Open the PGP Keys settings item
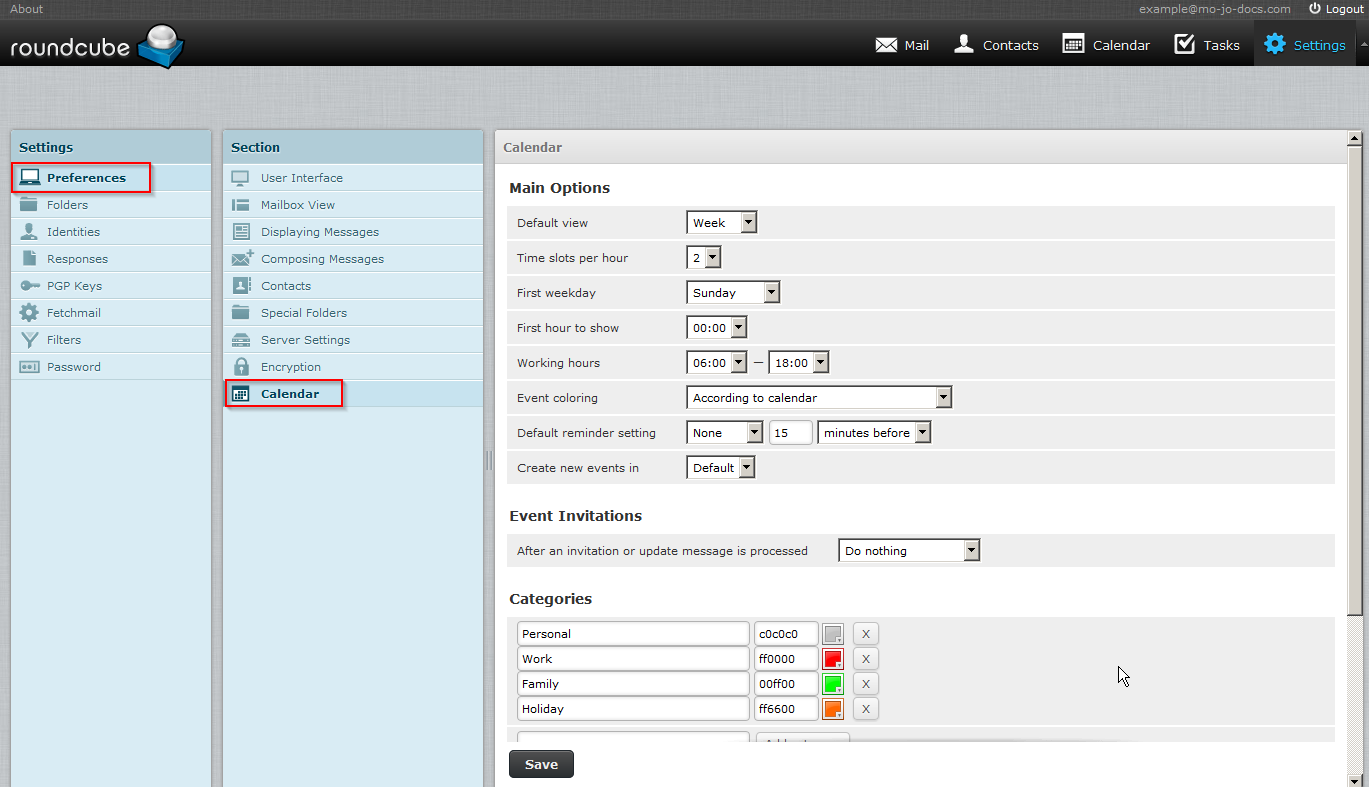 point(74,286)
